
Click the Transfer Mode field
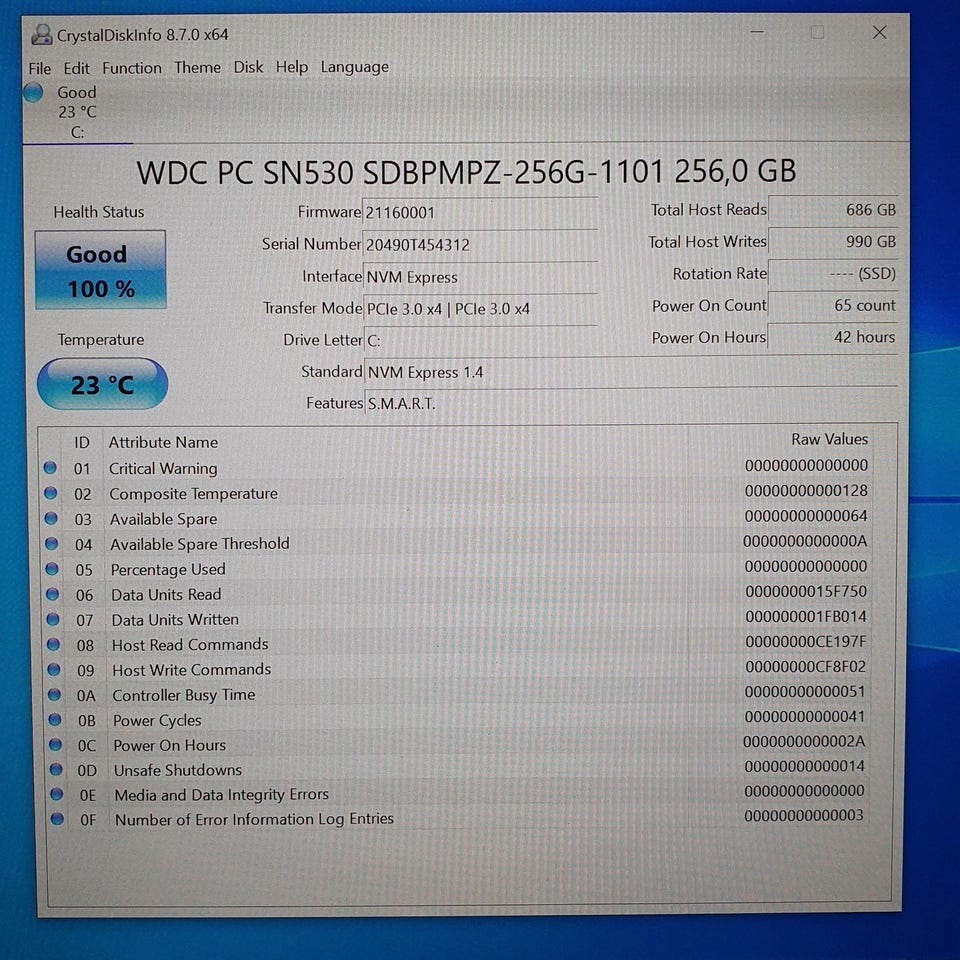pos(480,309)
